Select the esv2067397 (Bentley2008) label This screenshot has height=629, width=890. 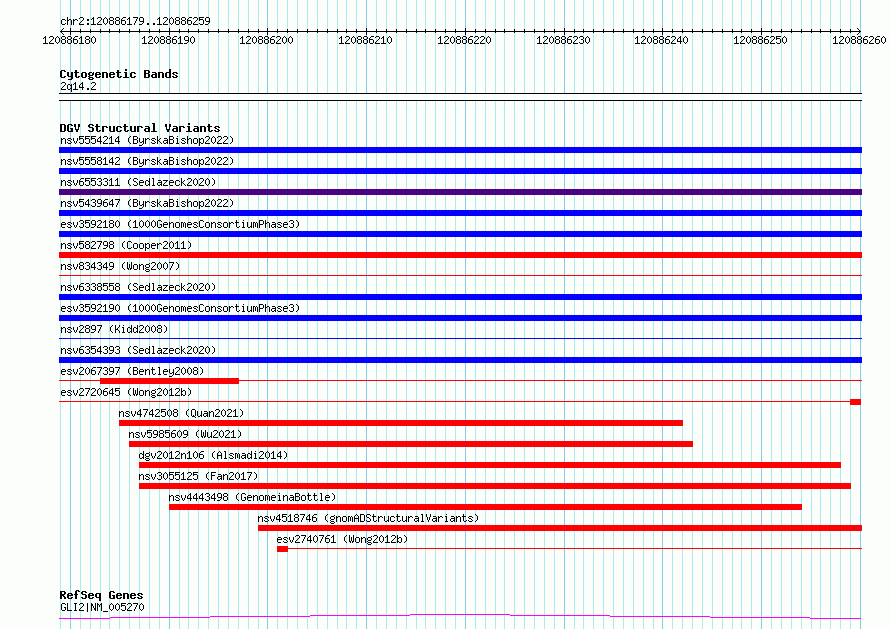tap(132, 371)
